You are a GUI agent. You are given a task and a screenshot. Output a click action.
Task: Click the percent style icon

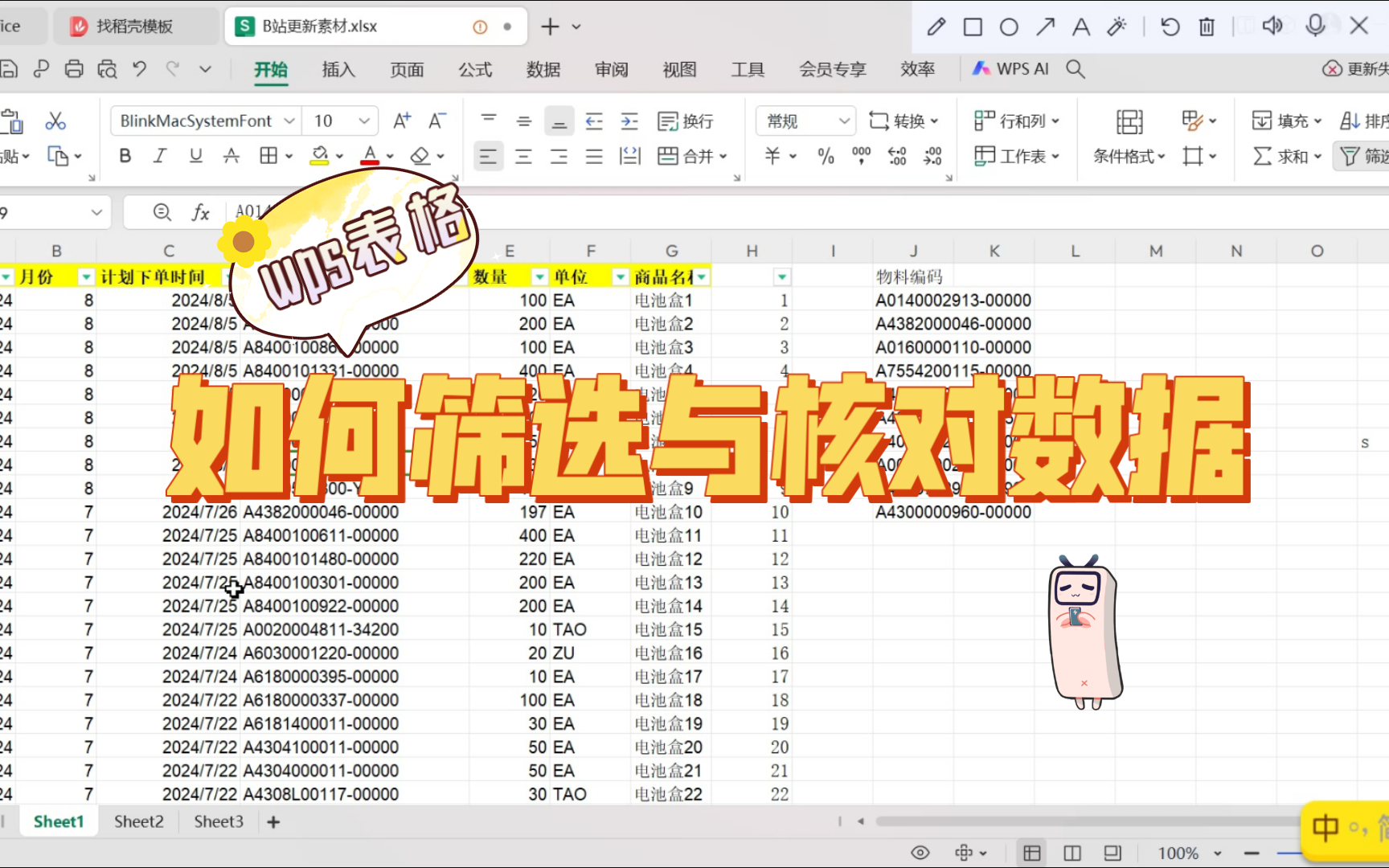click(x=825, y=157)
